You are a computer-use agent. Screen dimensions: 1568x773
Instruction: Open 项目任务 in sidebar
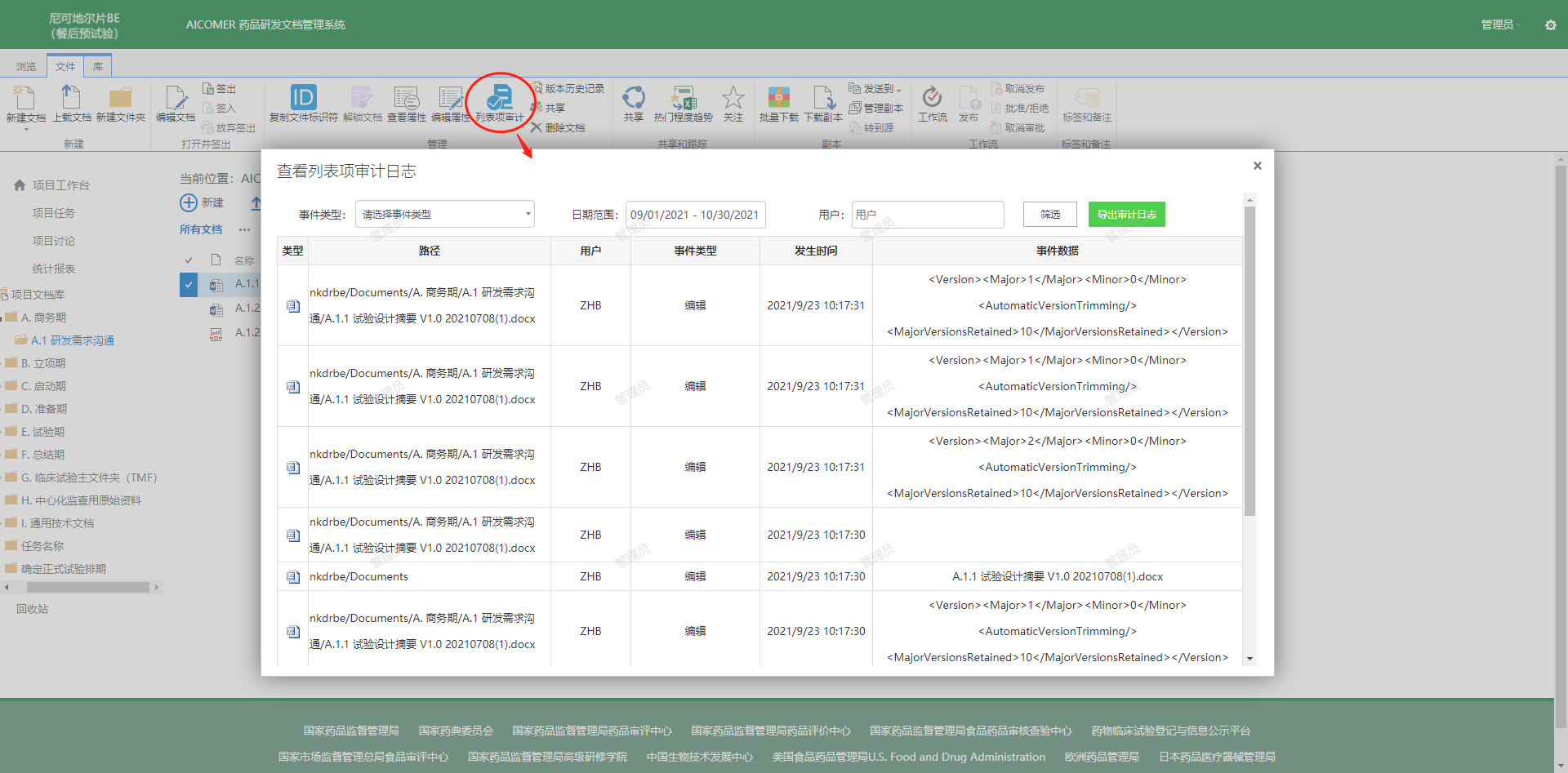pos(54,213)
